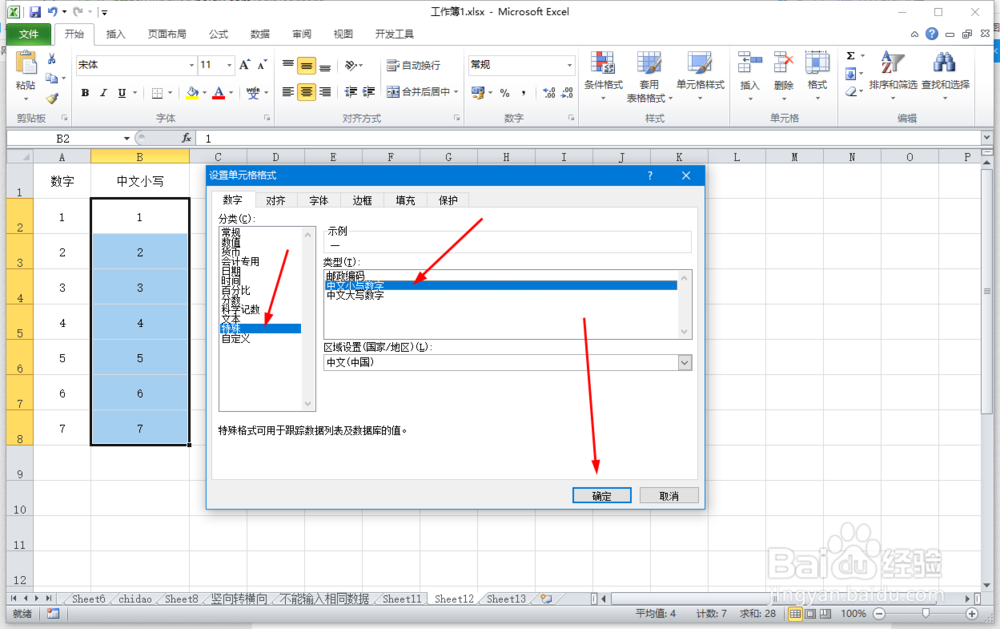
Task: Open 查找和选择 find and select
Action: coord(945,75)
